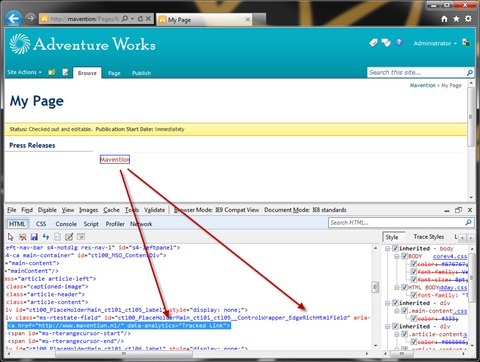Go back with the browser Back arrow
Image resolution: width=480 pixels, height=362 pixels.
(14, 18)
